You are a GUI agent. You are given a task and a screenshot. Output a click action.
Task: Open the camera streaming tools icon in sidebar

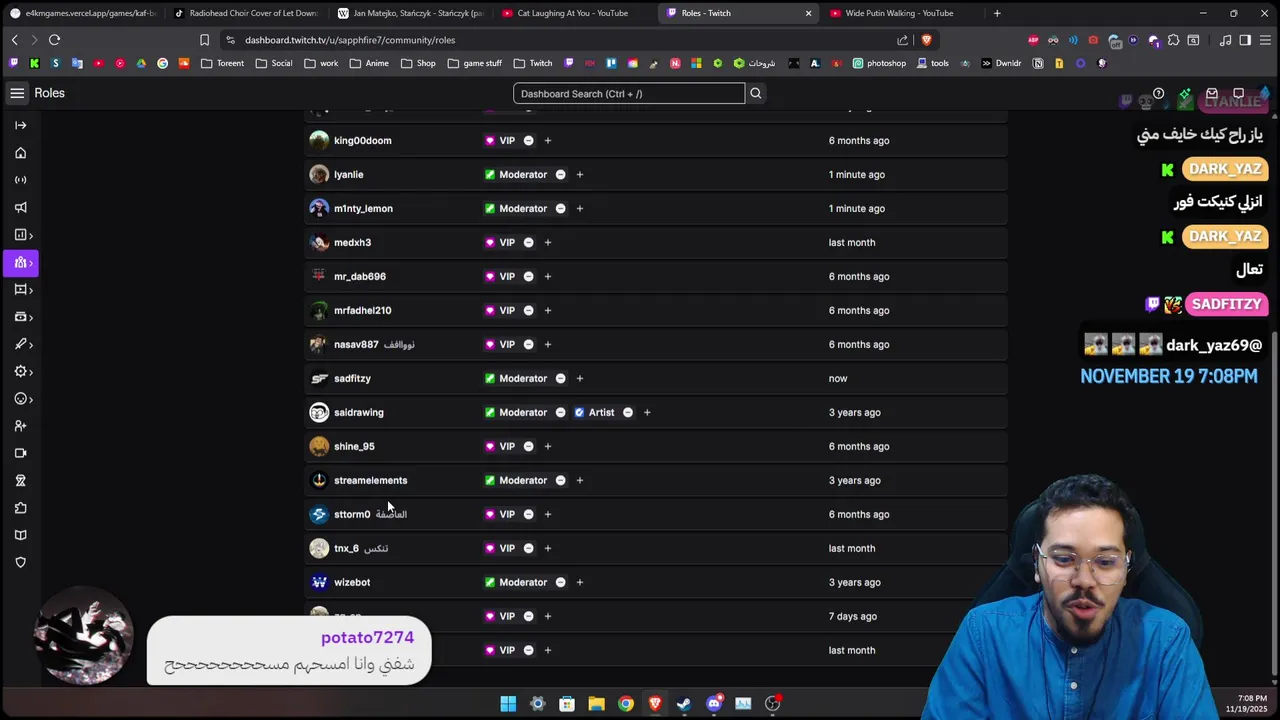pyautogui.click(x=20, y=453)
